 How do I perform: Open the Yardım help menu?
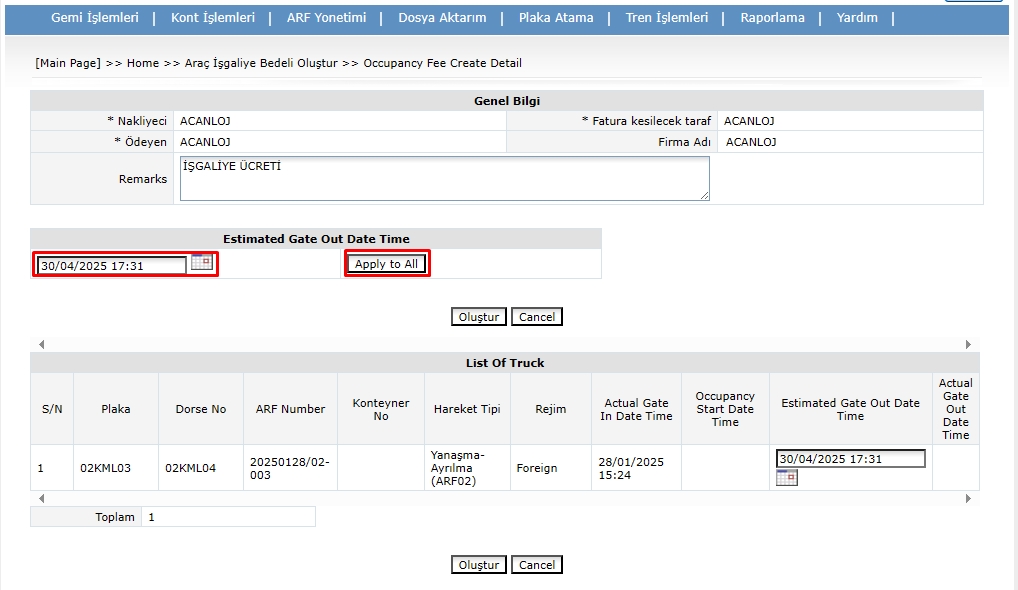(857, 18)
